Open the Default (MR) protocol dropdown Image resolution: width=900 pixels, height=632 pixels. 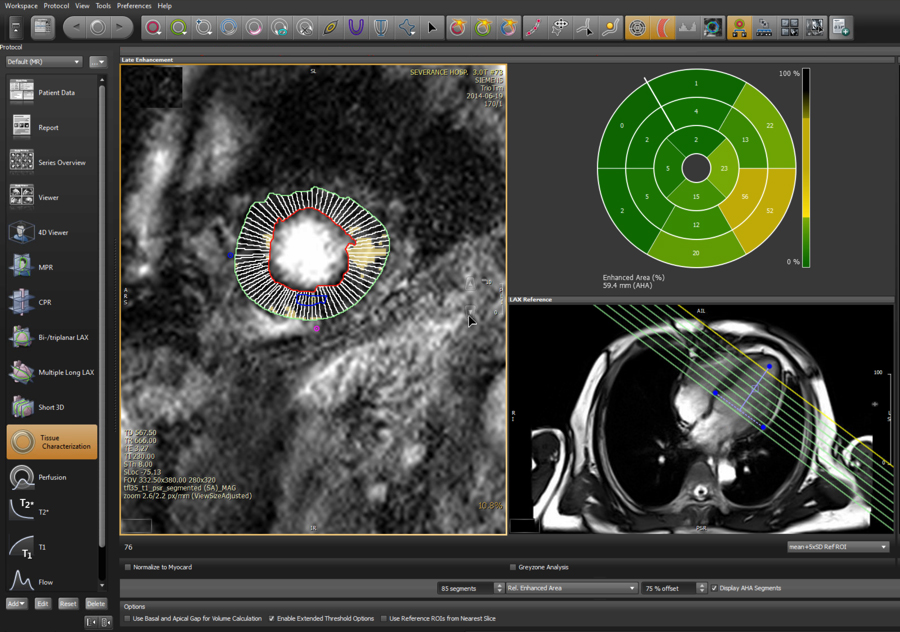pos(44,62)
